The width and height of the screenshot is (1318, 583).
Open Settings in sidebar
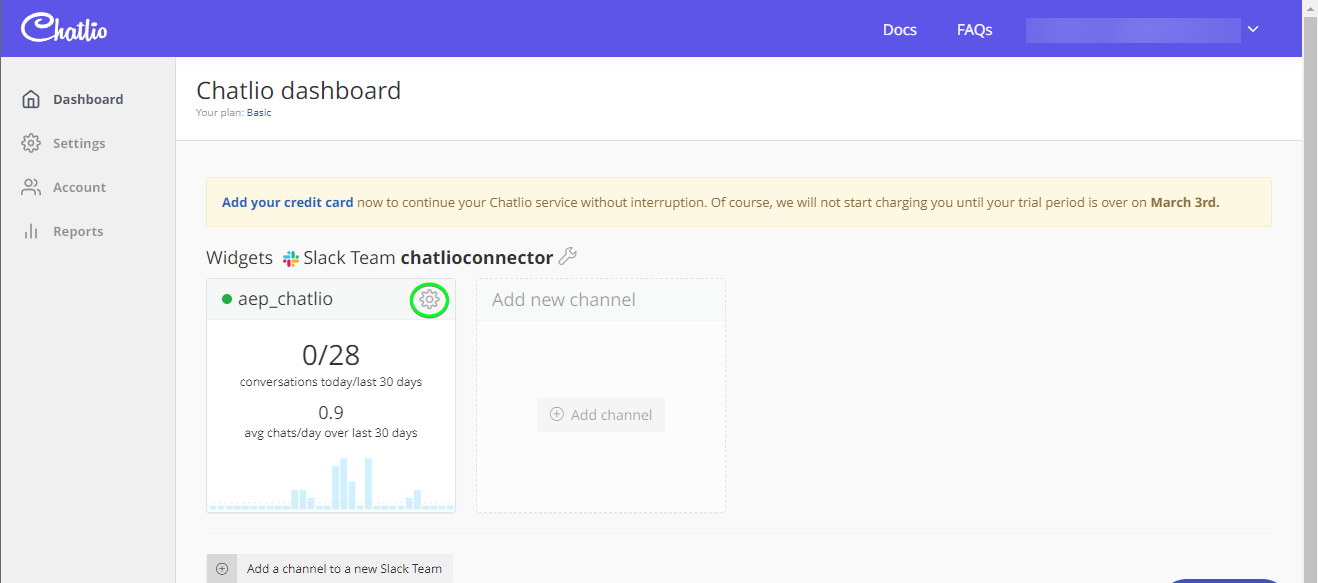click(x=79, y=143)
